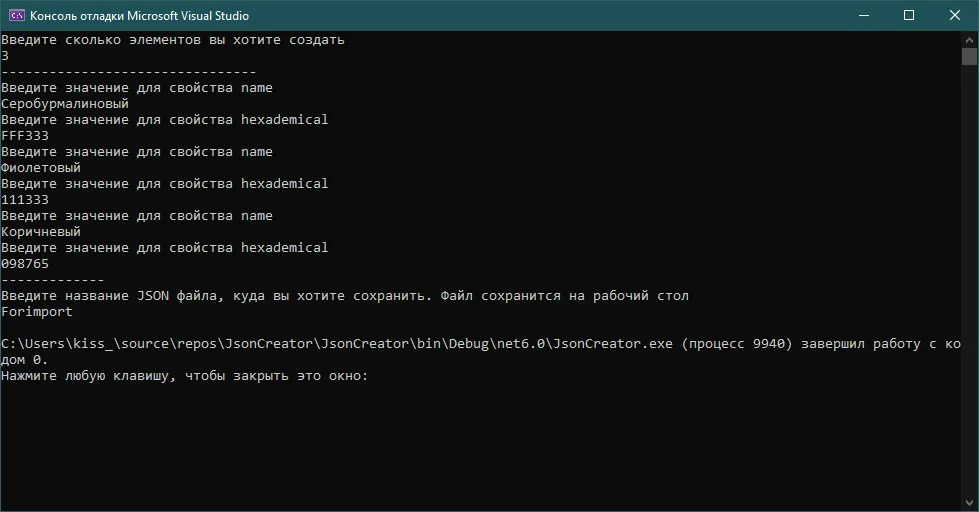This screenshot has height=512, width=979.
Task: Click the text 'Серобурмалиновый'
Action: [x=65, y=104]
